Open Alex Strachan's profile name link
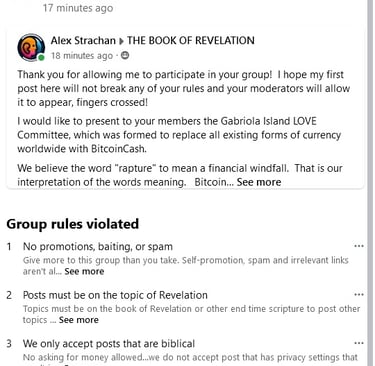The width and height of the screenshot is (375, 366). 83,41
